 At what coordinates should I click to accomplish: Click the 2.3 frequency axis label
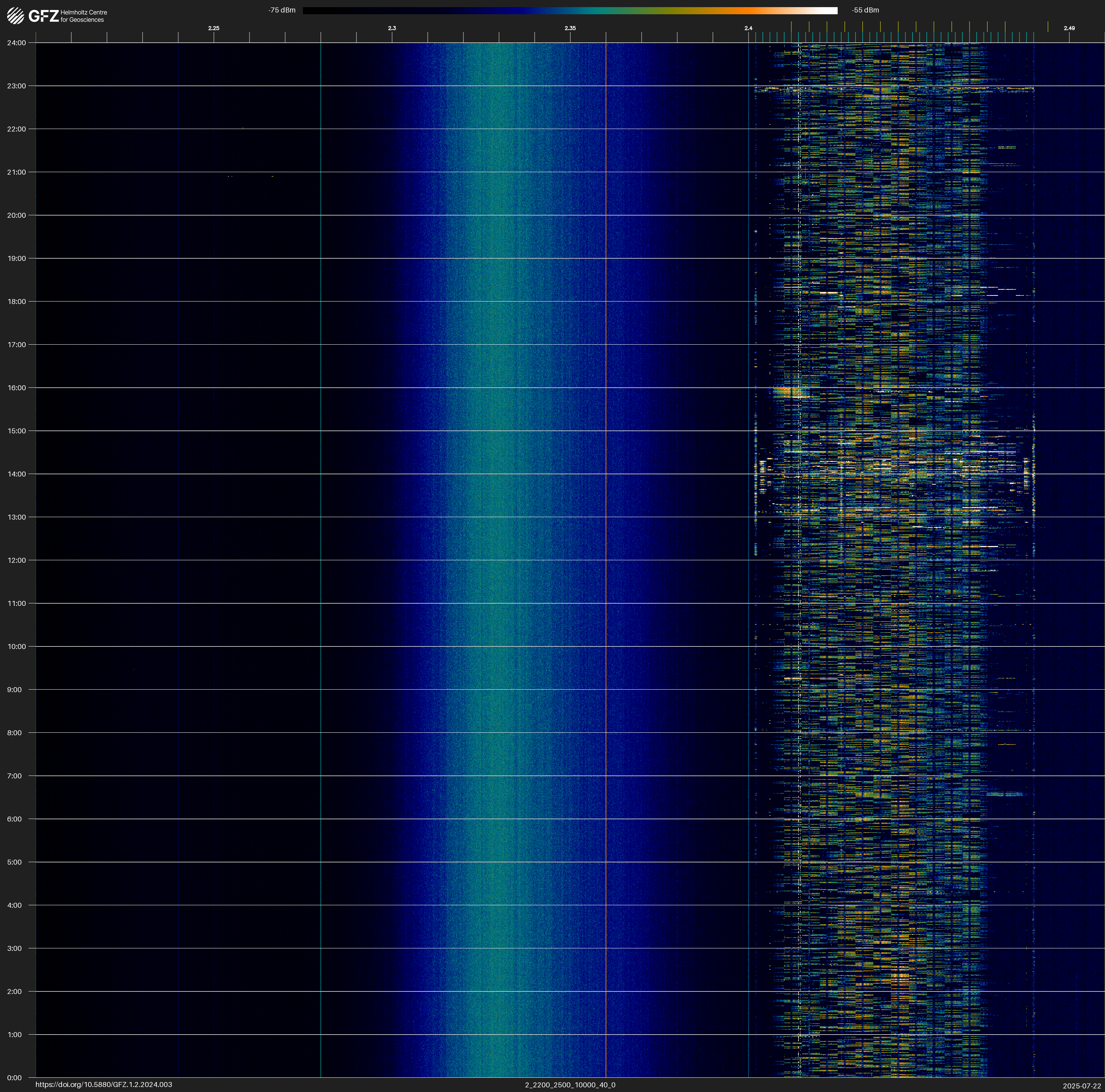tap(392, 28)
